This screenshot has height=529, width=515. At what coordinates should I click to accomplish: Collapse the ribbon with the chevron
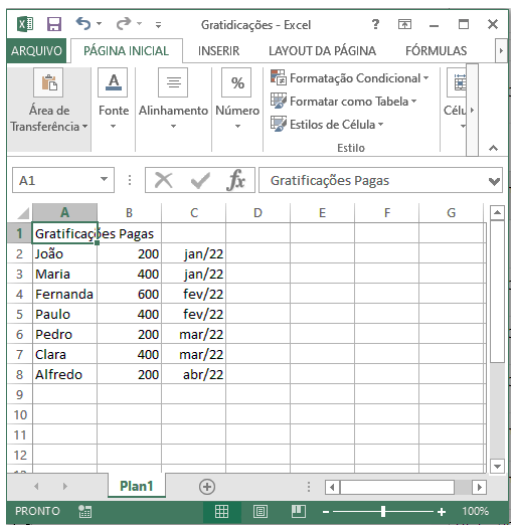click(x=493, y=148)
